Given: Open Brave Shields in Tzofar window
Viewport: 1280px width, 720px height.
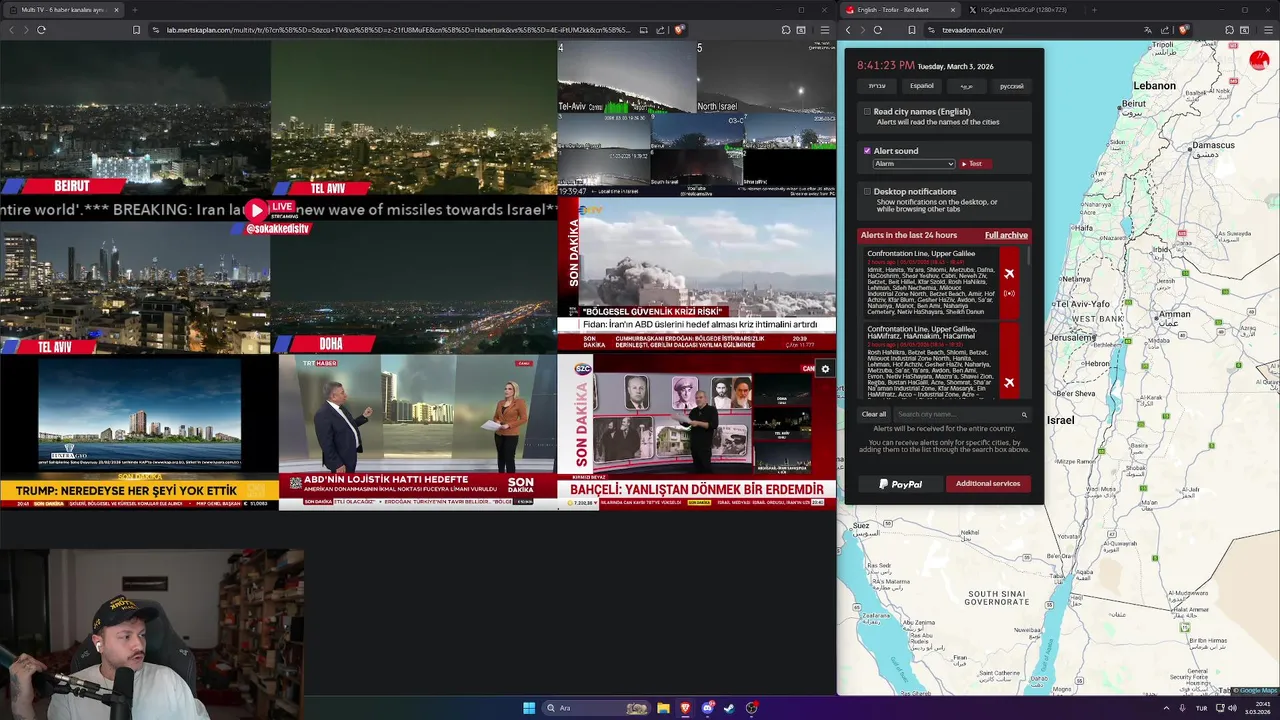Looking at the screenshot, I should click(x=1183, y=30).
